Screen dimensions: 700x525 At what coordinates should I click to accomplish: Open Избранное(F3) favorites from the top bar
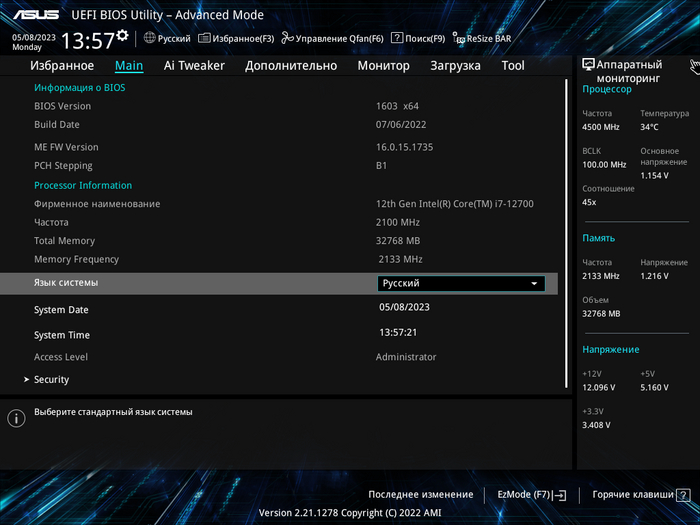(x=236, y=38)
